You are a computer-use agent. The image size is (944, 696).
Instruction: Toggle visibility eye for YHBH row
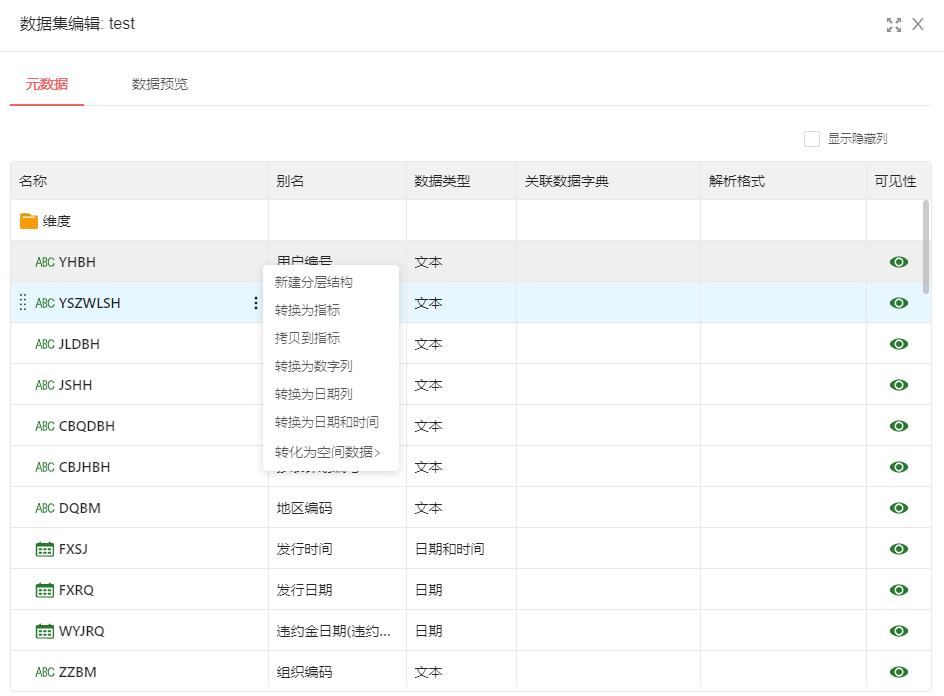(x=898, y=262)
